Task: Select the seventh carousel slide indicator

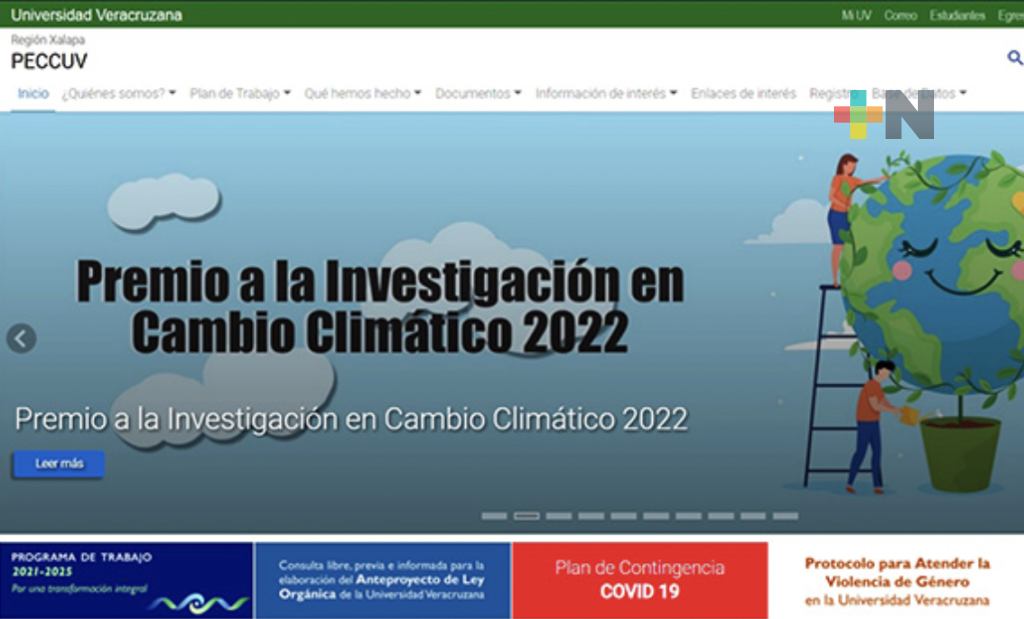Action: pyautogui.click(x=688, y=516)
